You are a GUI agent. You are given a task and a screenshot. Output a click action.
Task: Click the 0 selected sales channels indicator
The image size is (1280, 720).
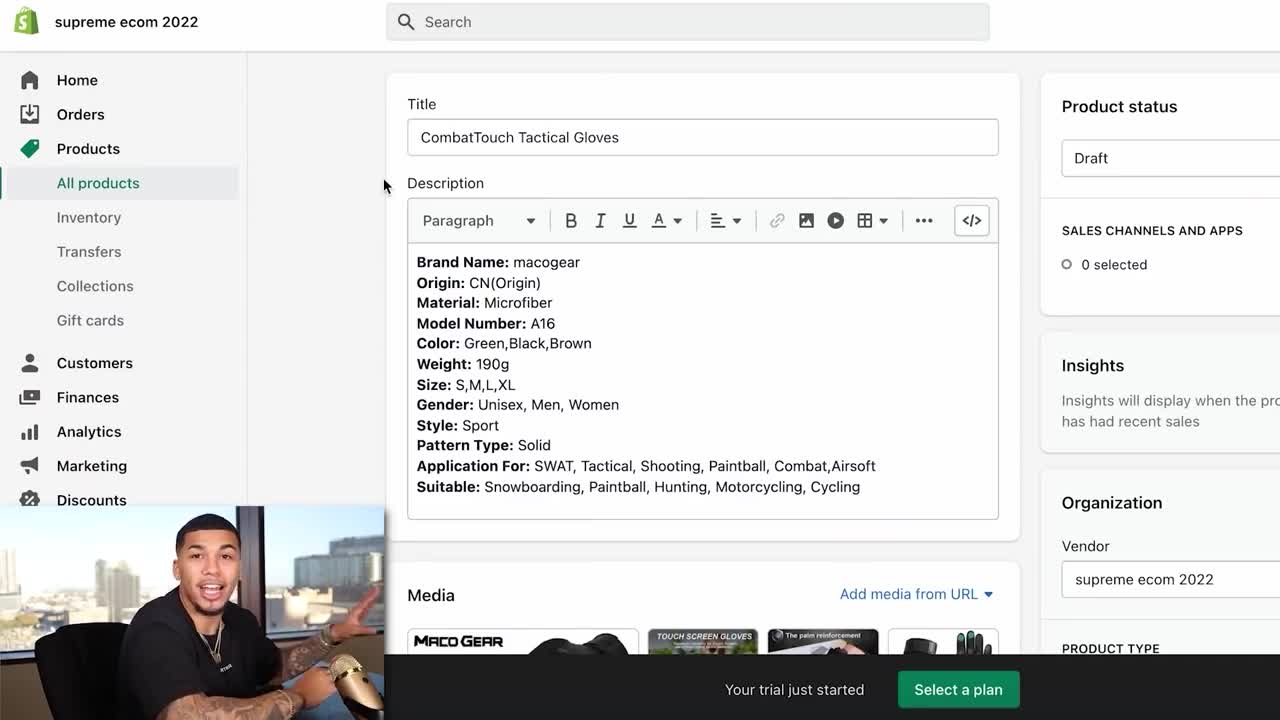click(x=1104, y=265)
